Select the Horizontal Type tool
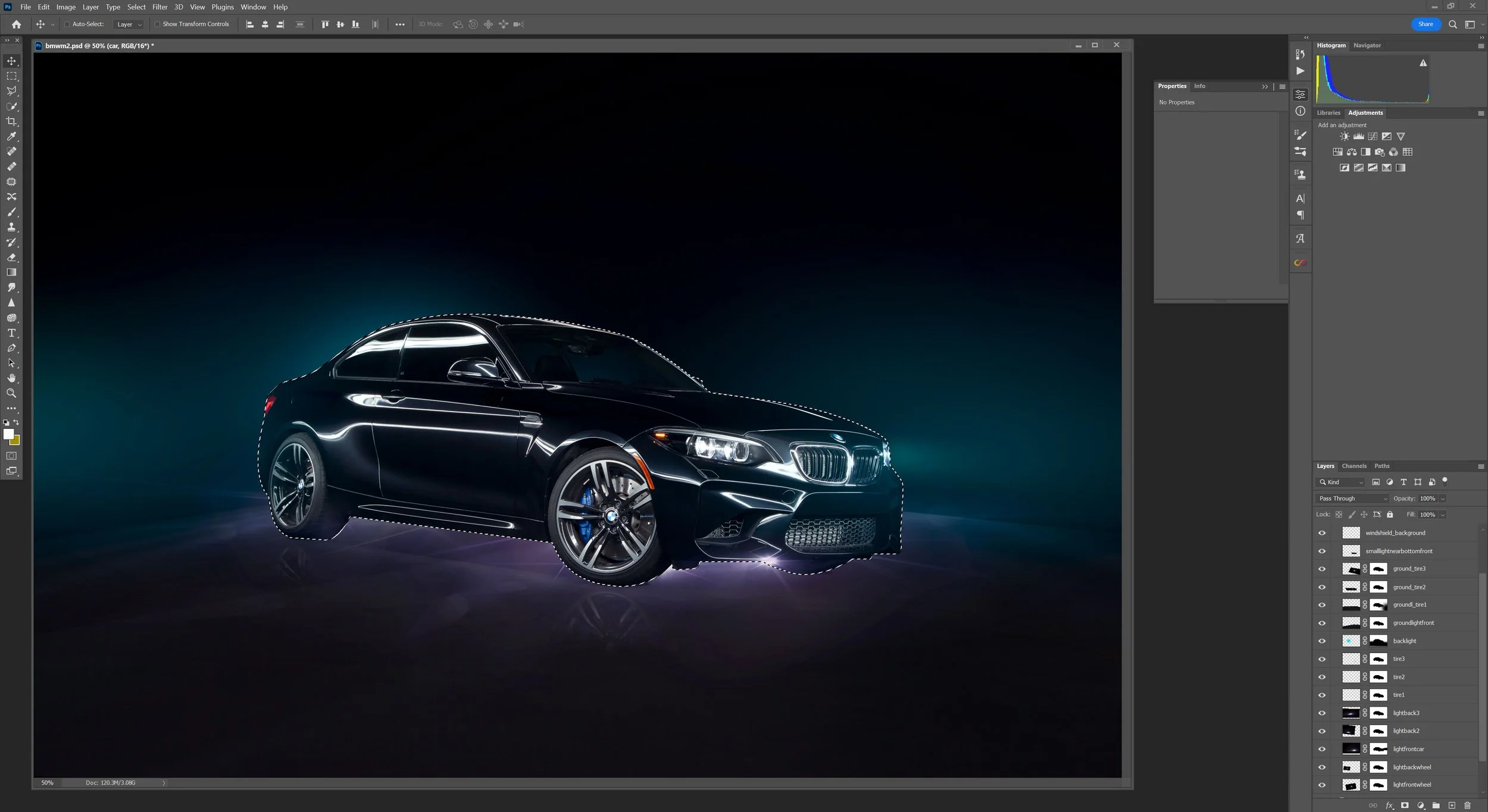1488x812 pixels. tap(11, 333)
